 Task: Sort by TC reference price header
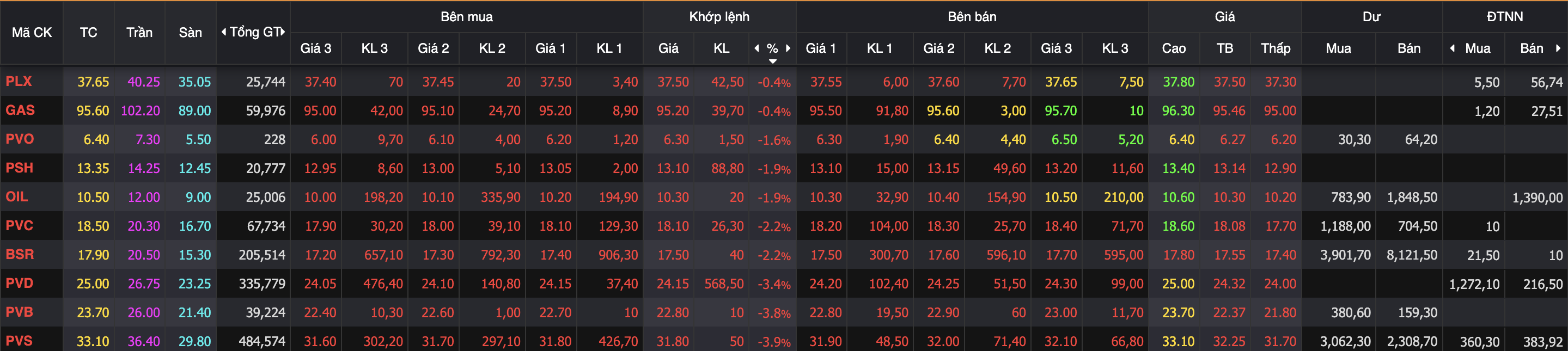tap(88, 32)
